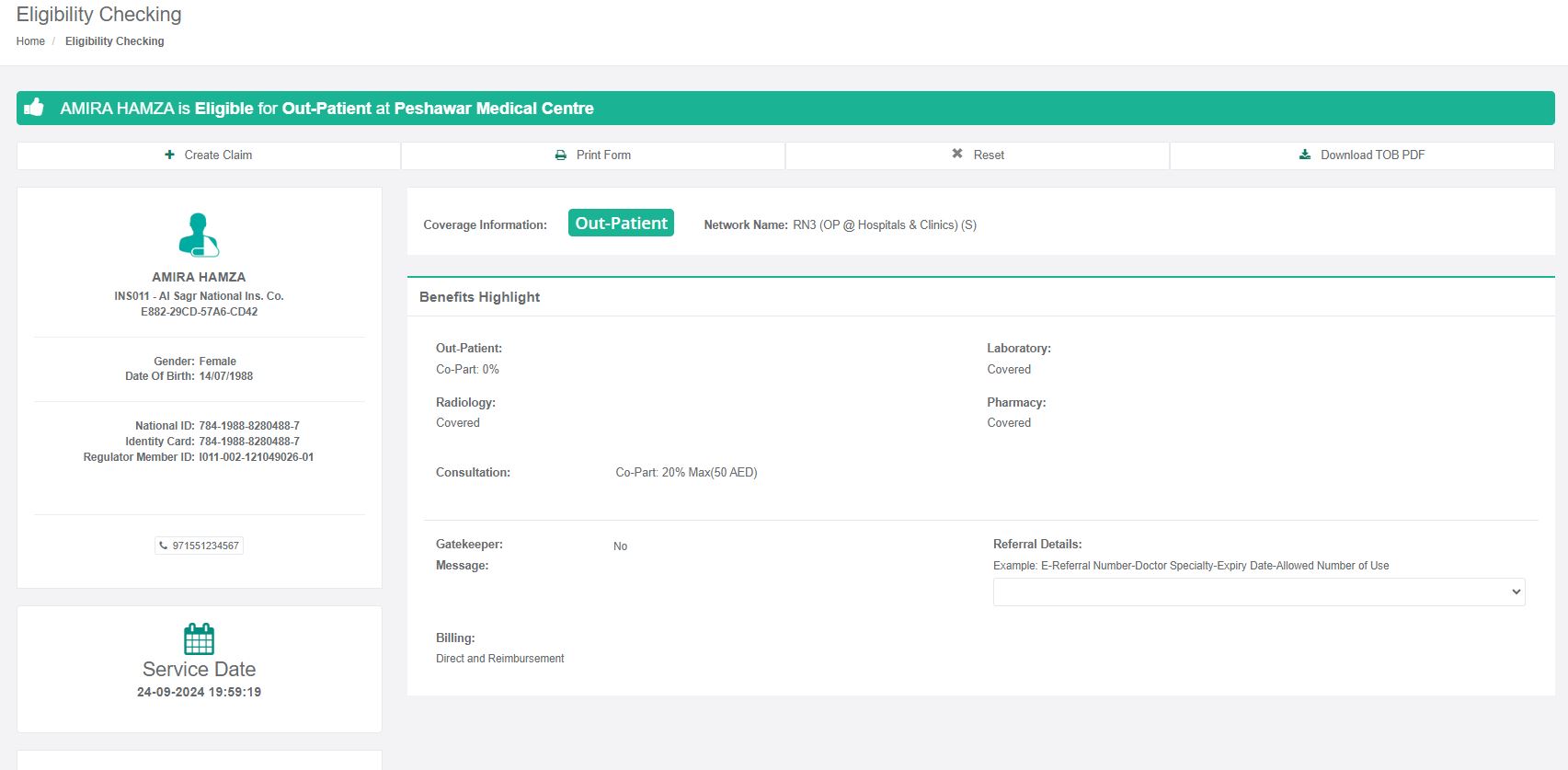
Task: Click the plus icon beside Create Claim
Action: pos(169,155)
